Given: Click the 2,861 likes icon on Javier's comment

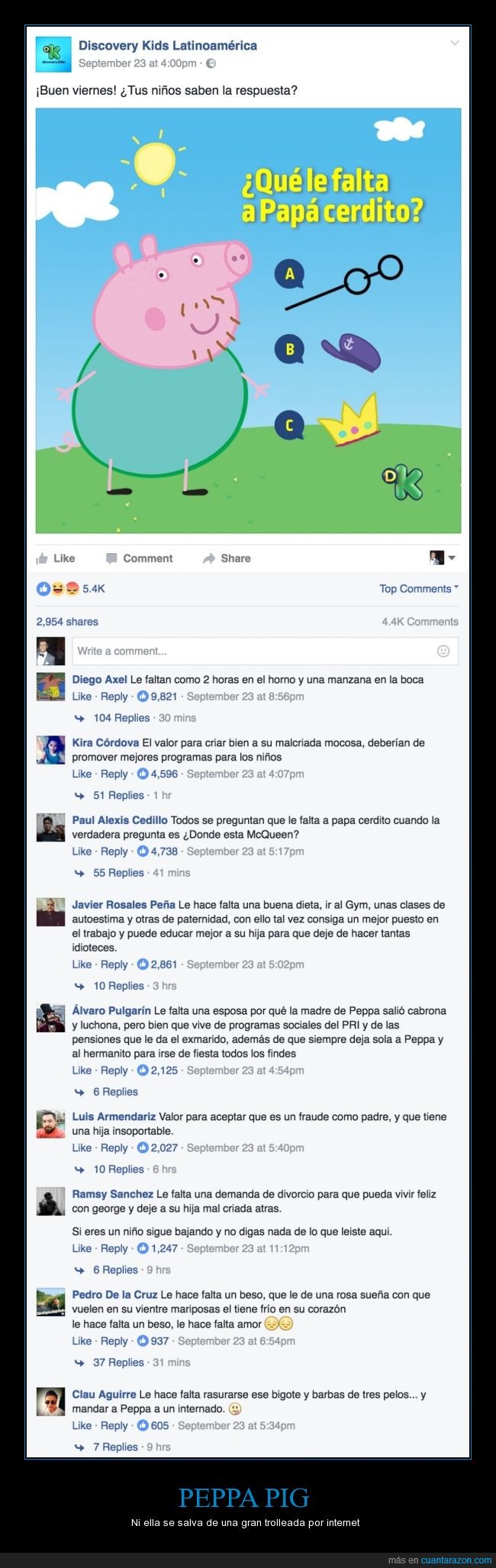Looking at the screenshot, I should pyautogui.click(x=143, y=964).
